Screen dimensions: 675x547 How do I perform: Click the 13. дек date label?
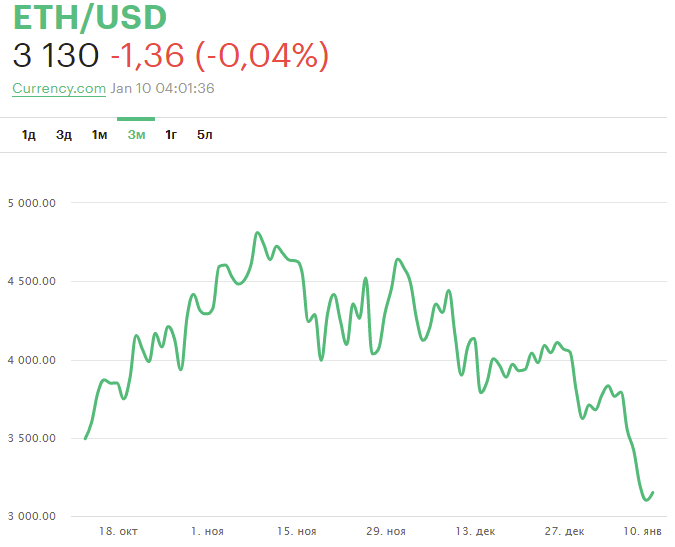point(475,531)
